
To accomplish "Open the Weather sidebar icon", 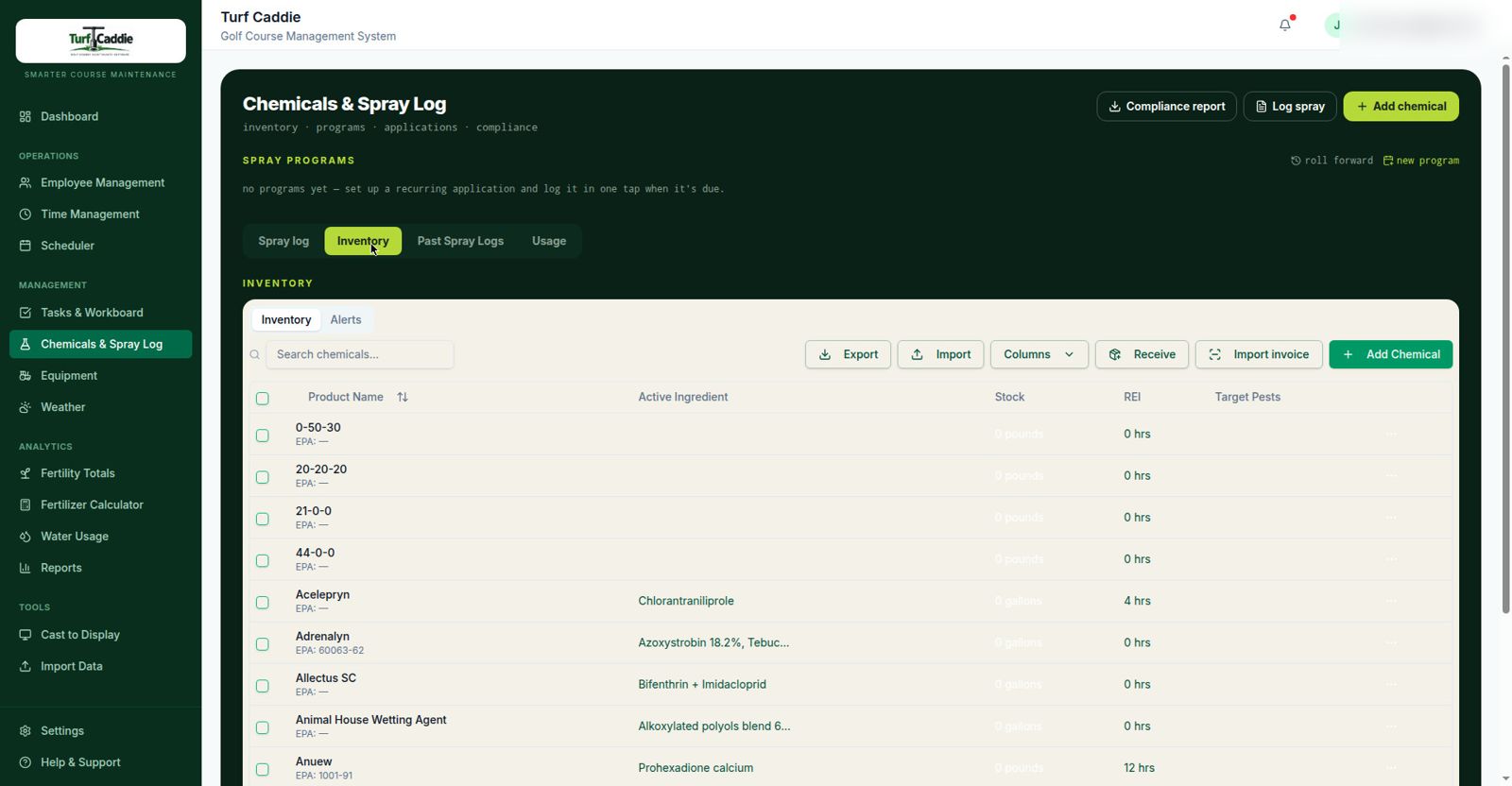I will click(x=26, y=407).
